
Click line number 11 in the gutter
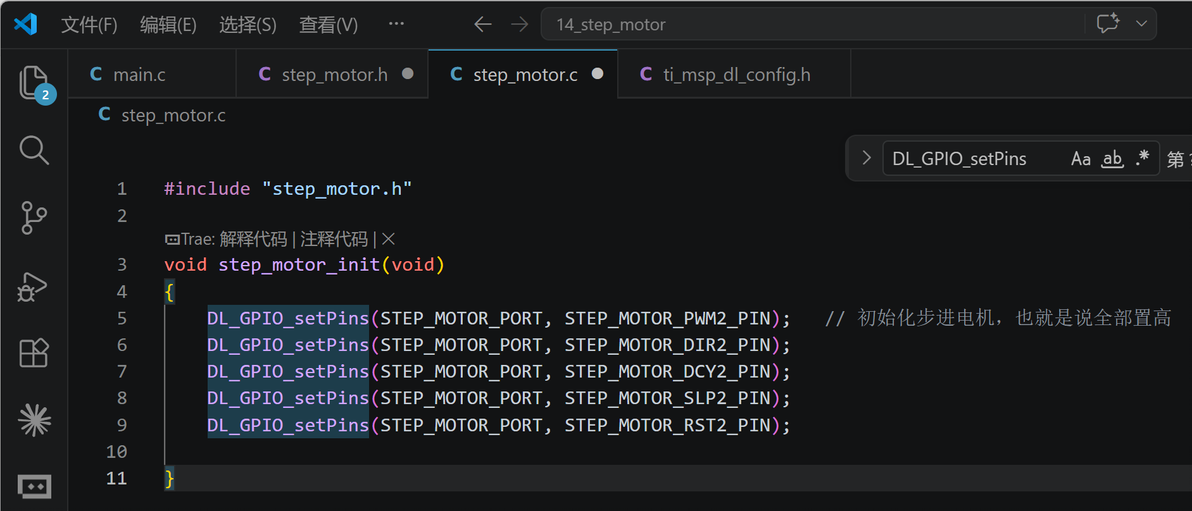tap(116, 478)
